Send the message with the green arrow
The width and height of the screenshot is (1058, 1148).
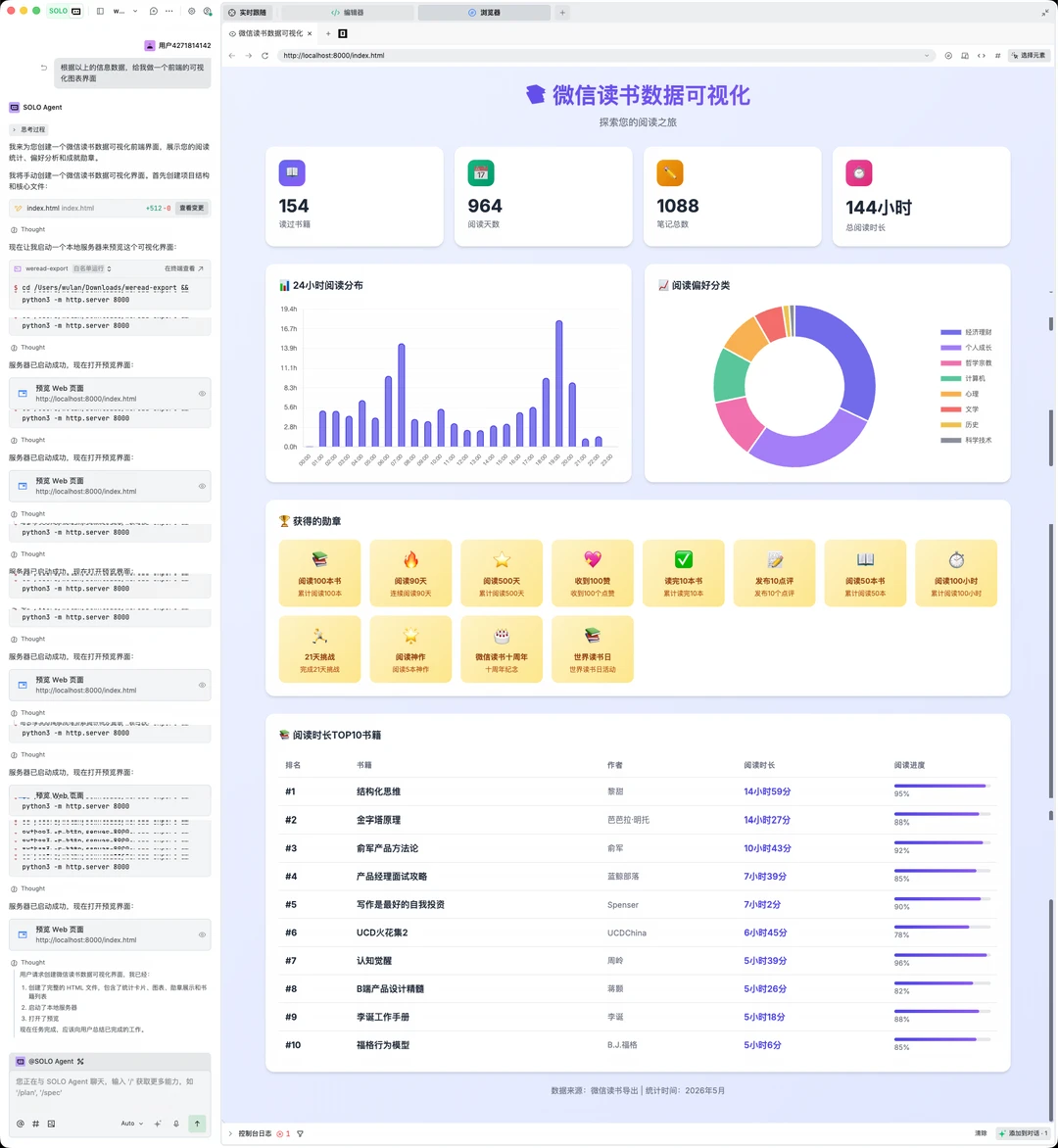click(x=197, y=1124)
